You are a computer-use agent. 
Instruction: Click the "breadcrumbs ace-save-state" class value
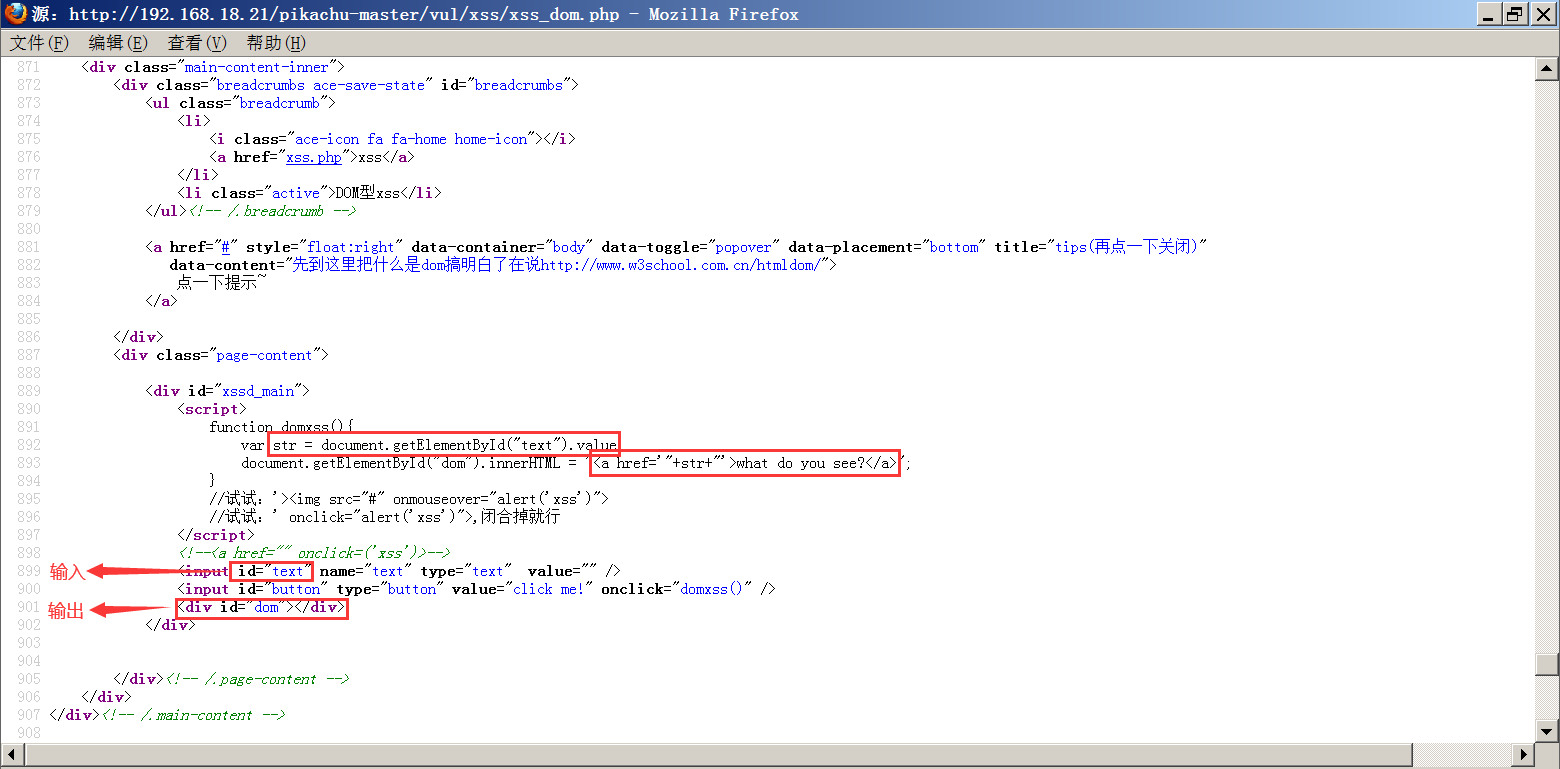pyautogui.click(x=320, y=85)
